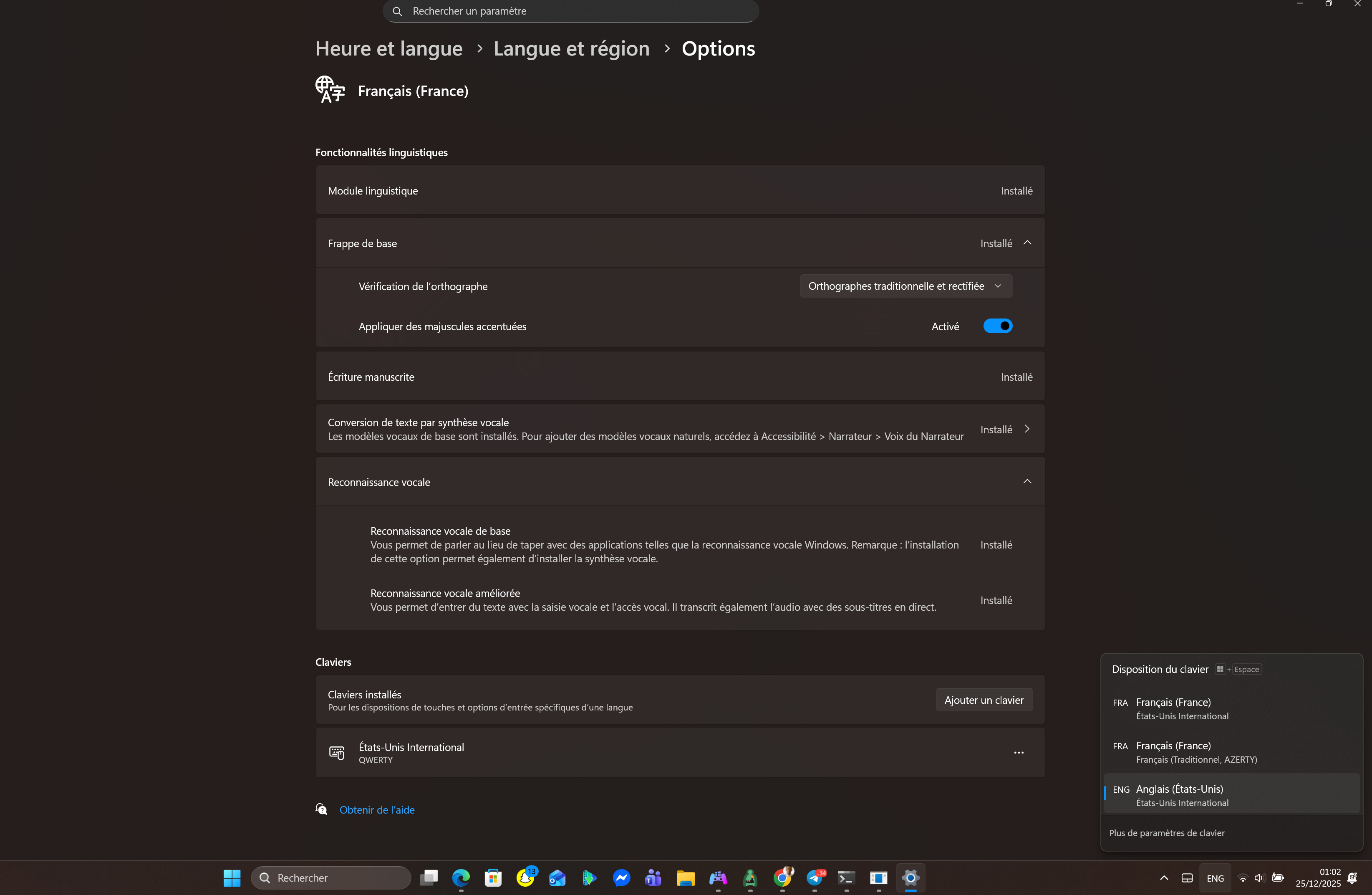Click the 'Obtenir de l'aide' link
1372x895 pixels.
(377, 810)
